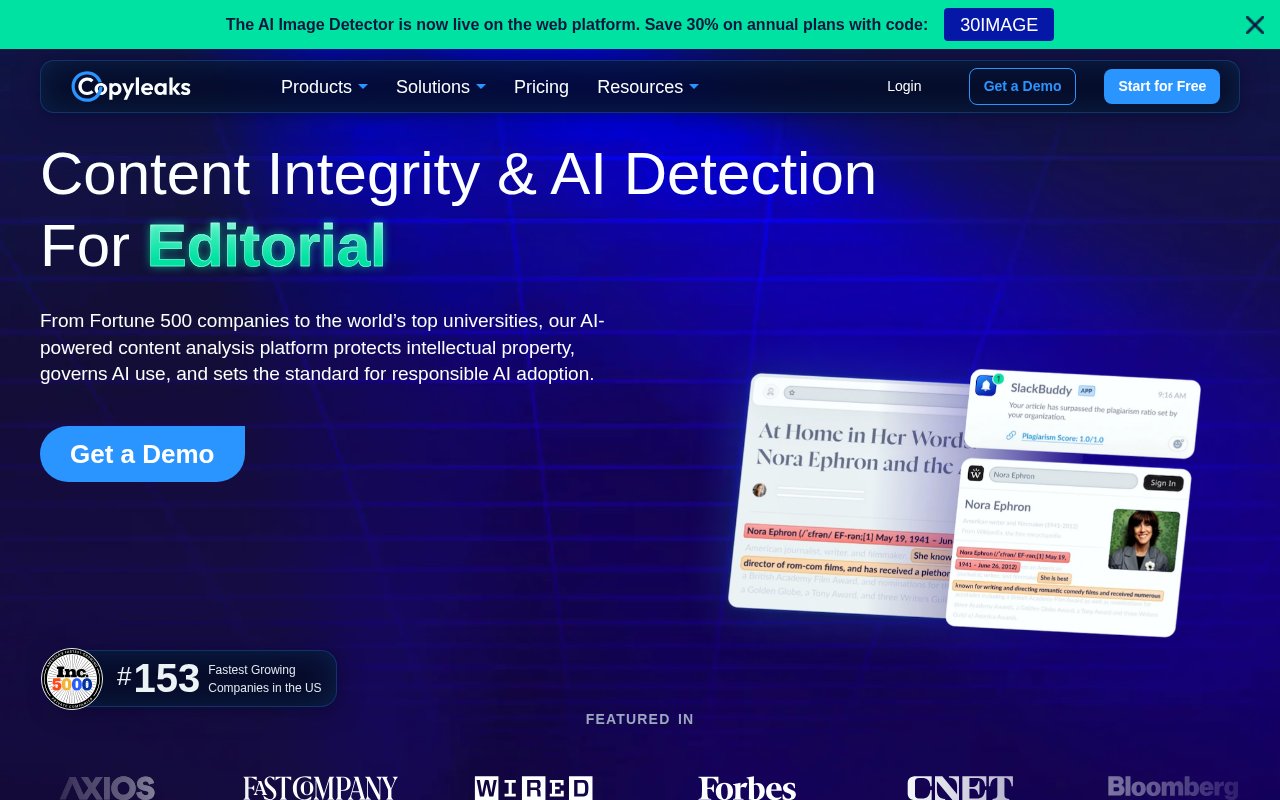Copy the 30IMAGE promo code button
Image resolution: width=1280 pixels, height=800 pixels.
click(998, 25)
